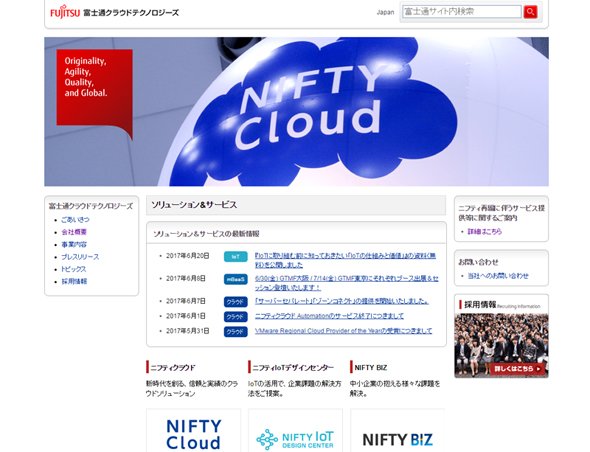590x452 pixels.
Task: Click the mBaaS category badge
Action: [236, 279]
